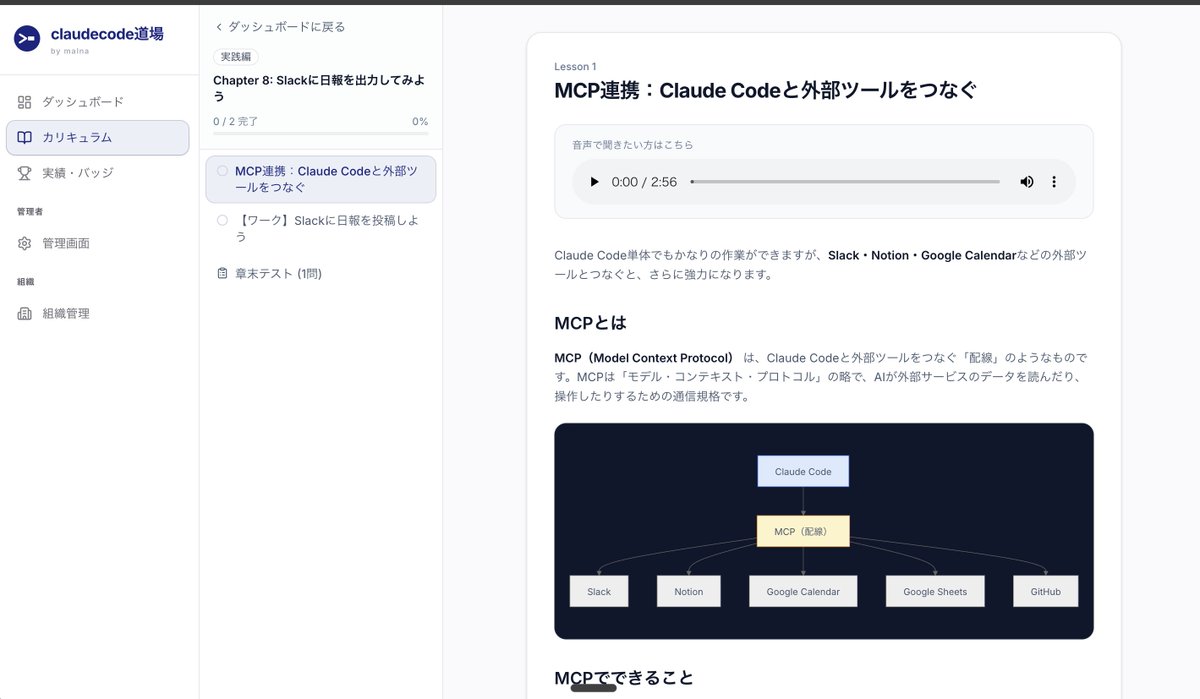
Task: Click the audio time 0:00 / 2:56
Action: tap(644, 182)
